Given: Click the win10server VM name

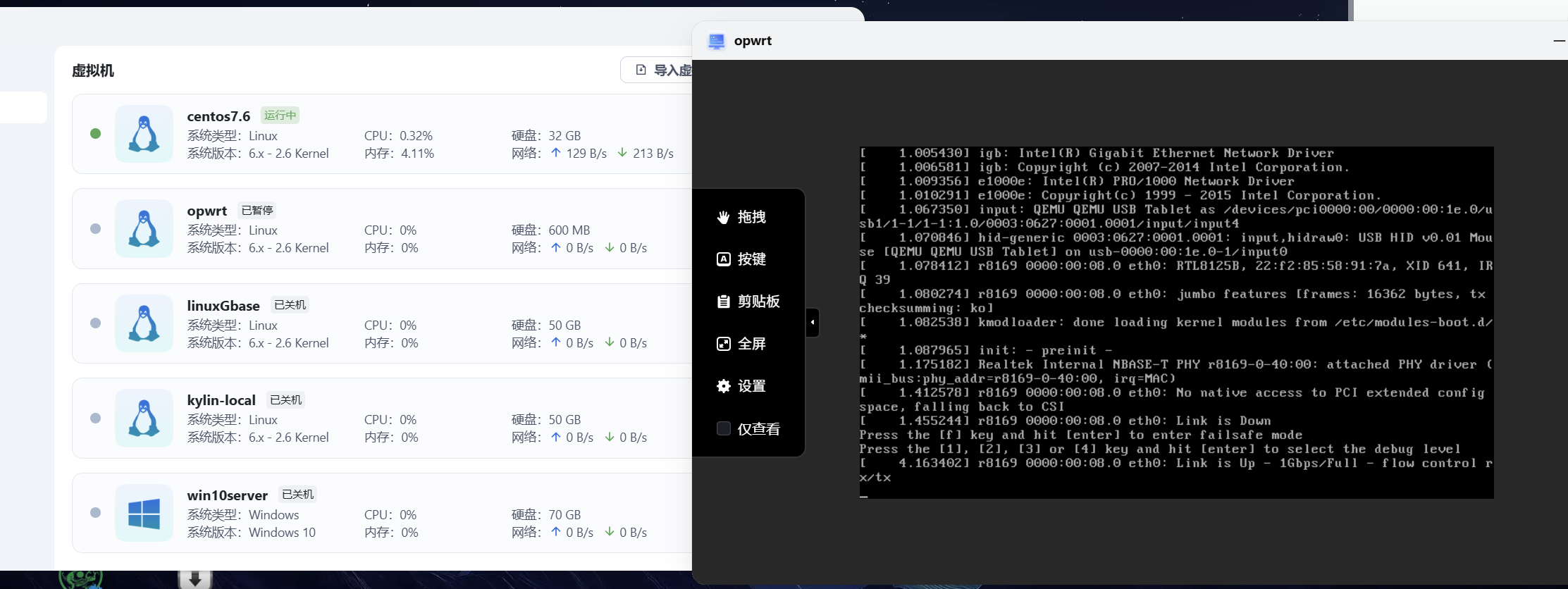Looking at the screenshot, I should (x=228, y=495).
